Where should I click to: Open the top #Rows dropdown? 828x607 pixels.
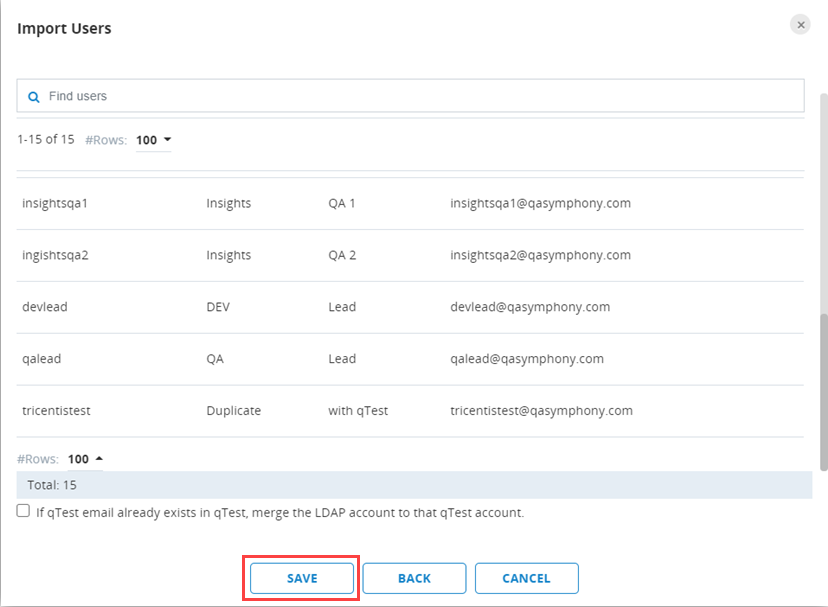pyautogui.click(x=154, y=140)
